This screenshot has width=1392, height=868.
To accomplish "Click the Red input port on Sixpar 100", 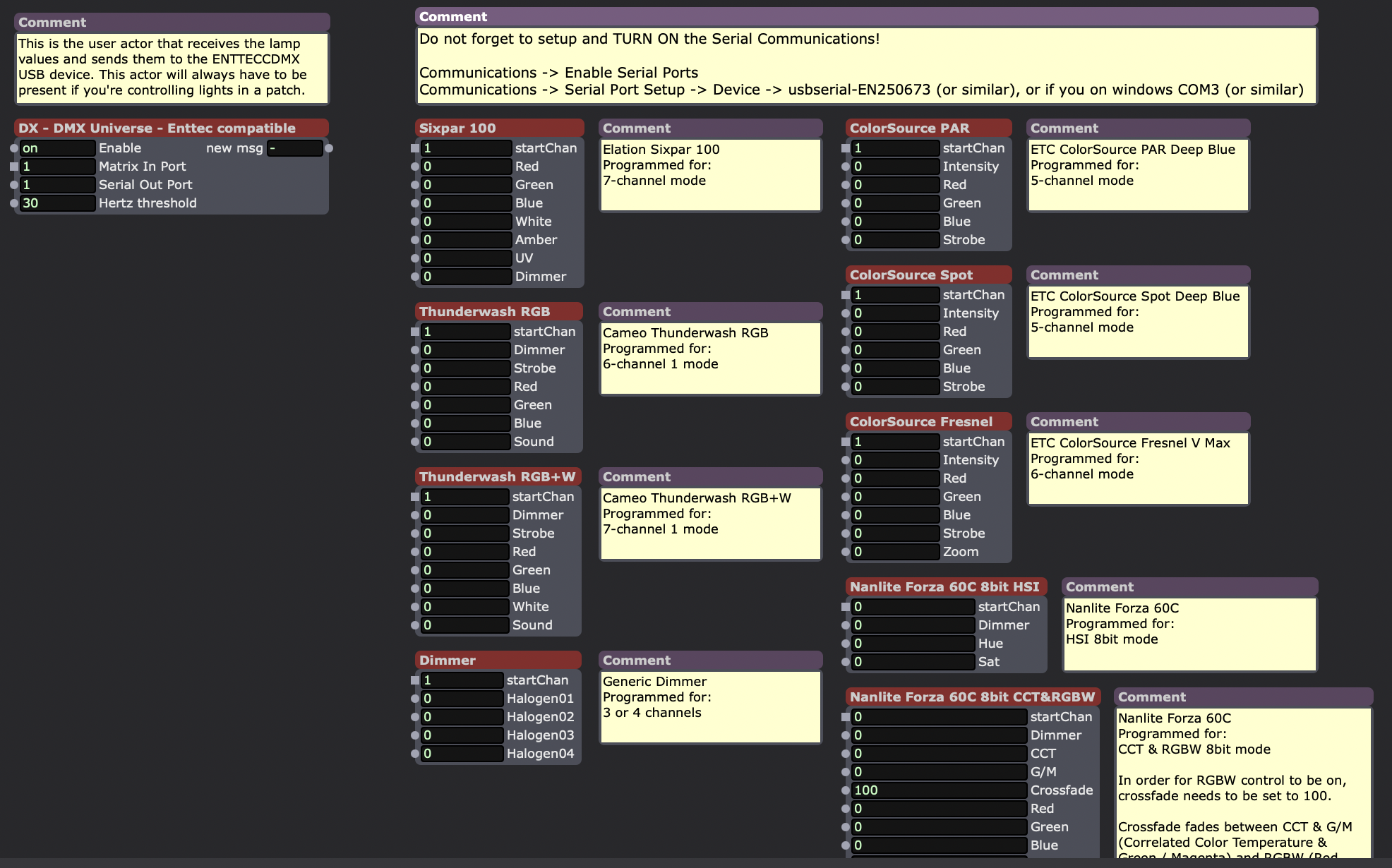I will 415,167.
